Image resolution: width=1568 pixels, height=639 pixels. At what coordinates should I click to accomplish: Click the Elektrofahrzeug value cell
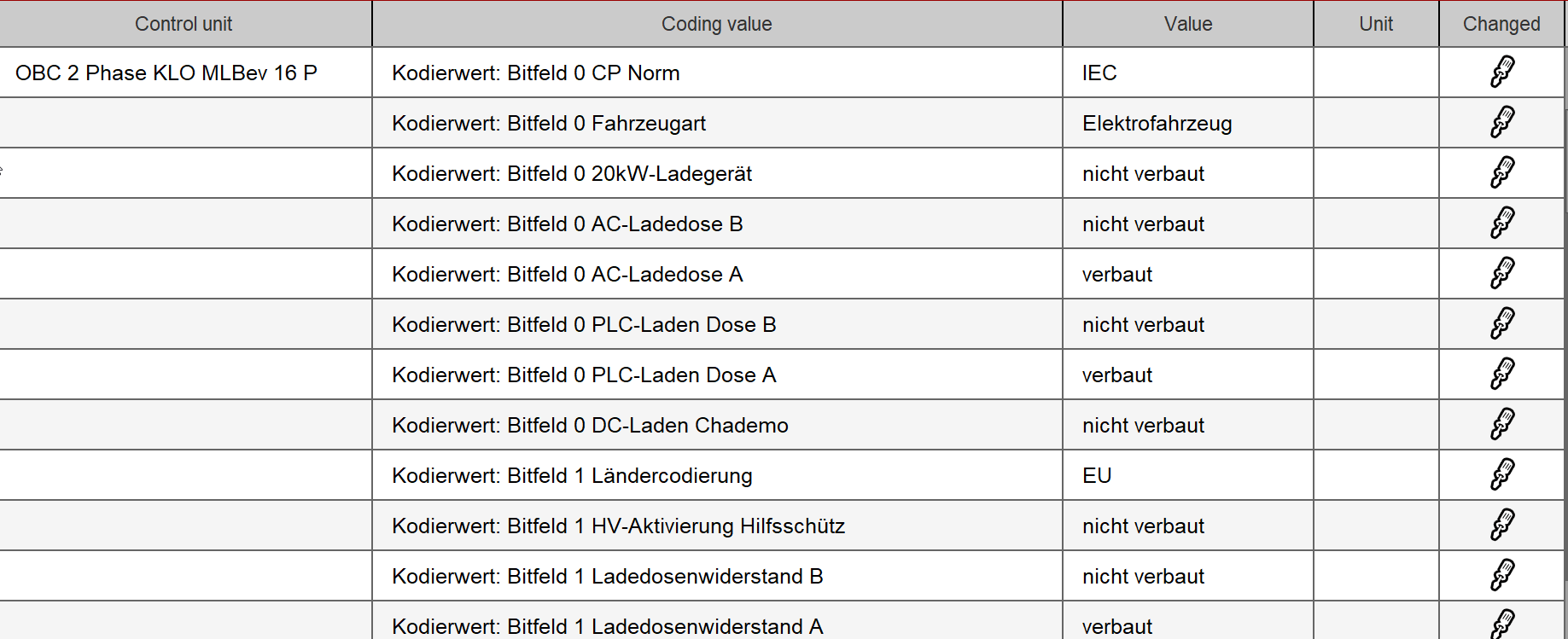[x=1157, y=124]
